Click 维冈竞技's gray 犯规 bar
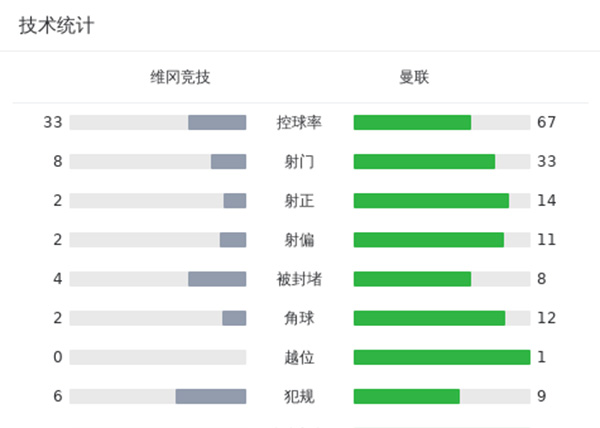This screenshot has width=600, height=428. point(211,396)
